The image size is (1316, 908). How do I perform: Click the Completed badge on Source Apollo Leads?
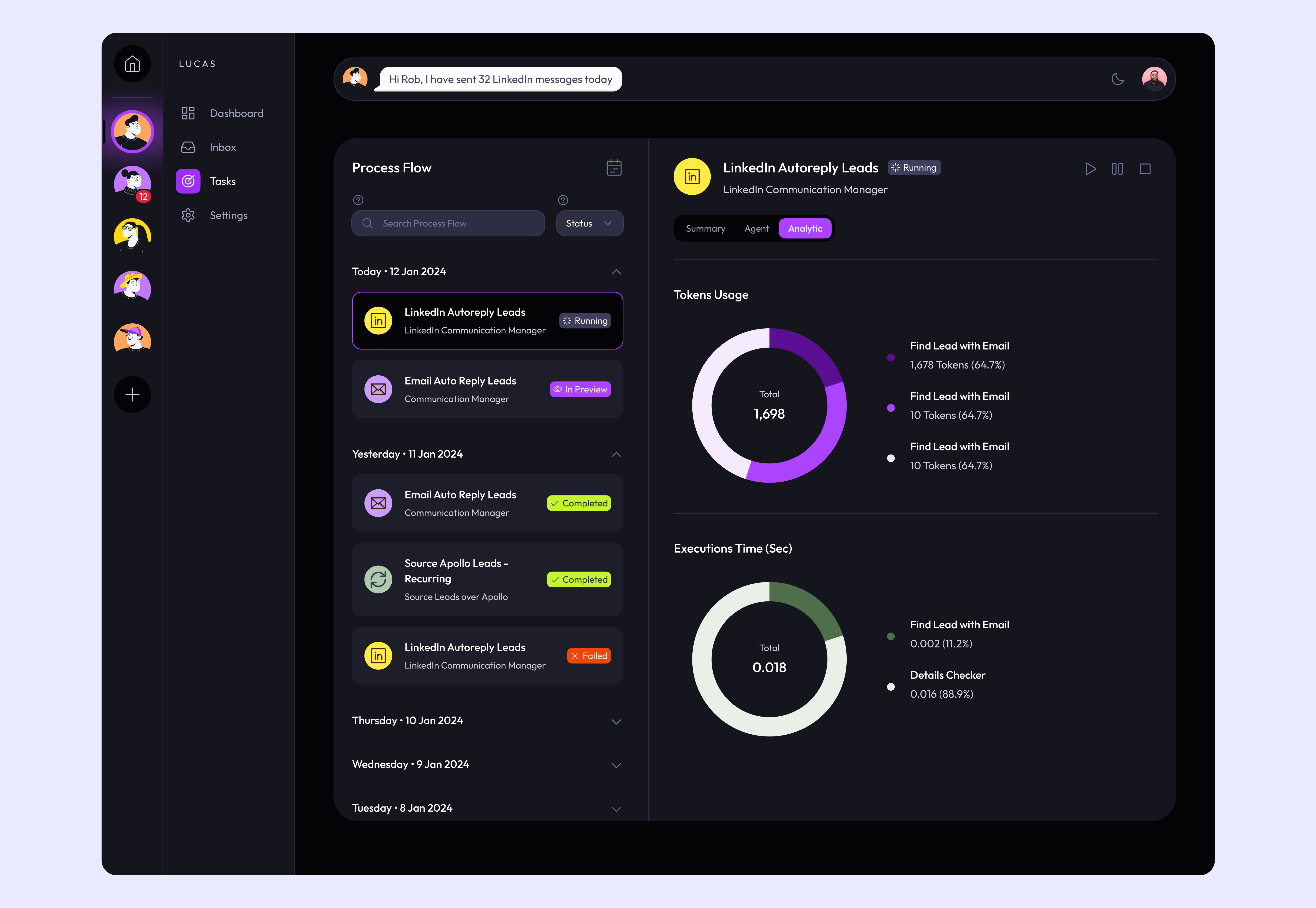click(579, 580)
